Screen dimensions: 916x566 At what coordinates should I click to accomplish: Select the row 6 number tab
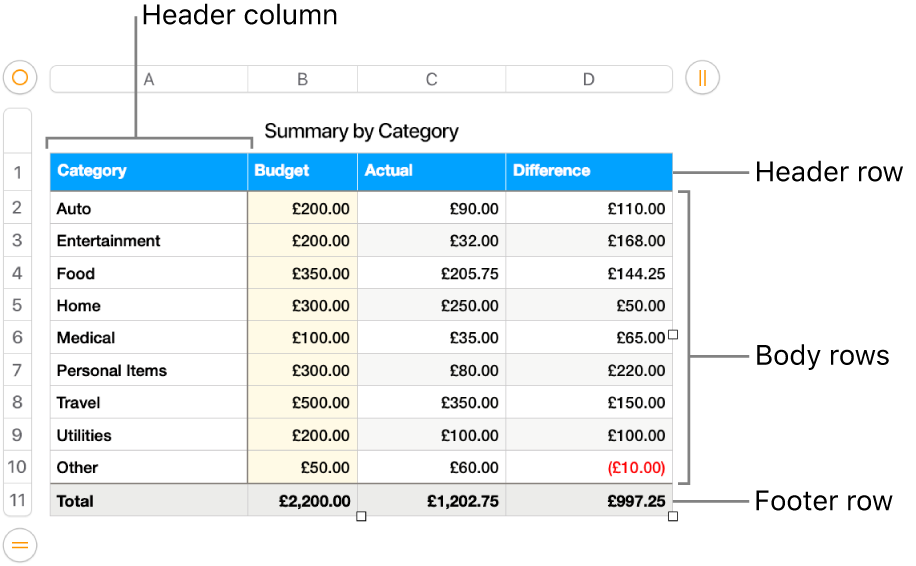(18, 338)
